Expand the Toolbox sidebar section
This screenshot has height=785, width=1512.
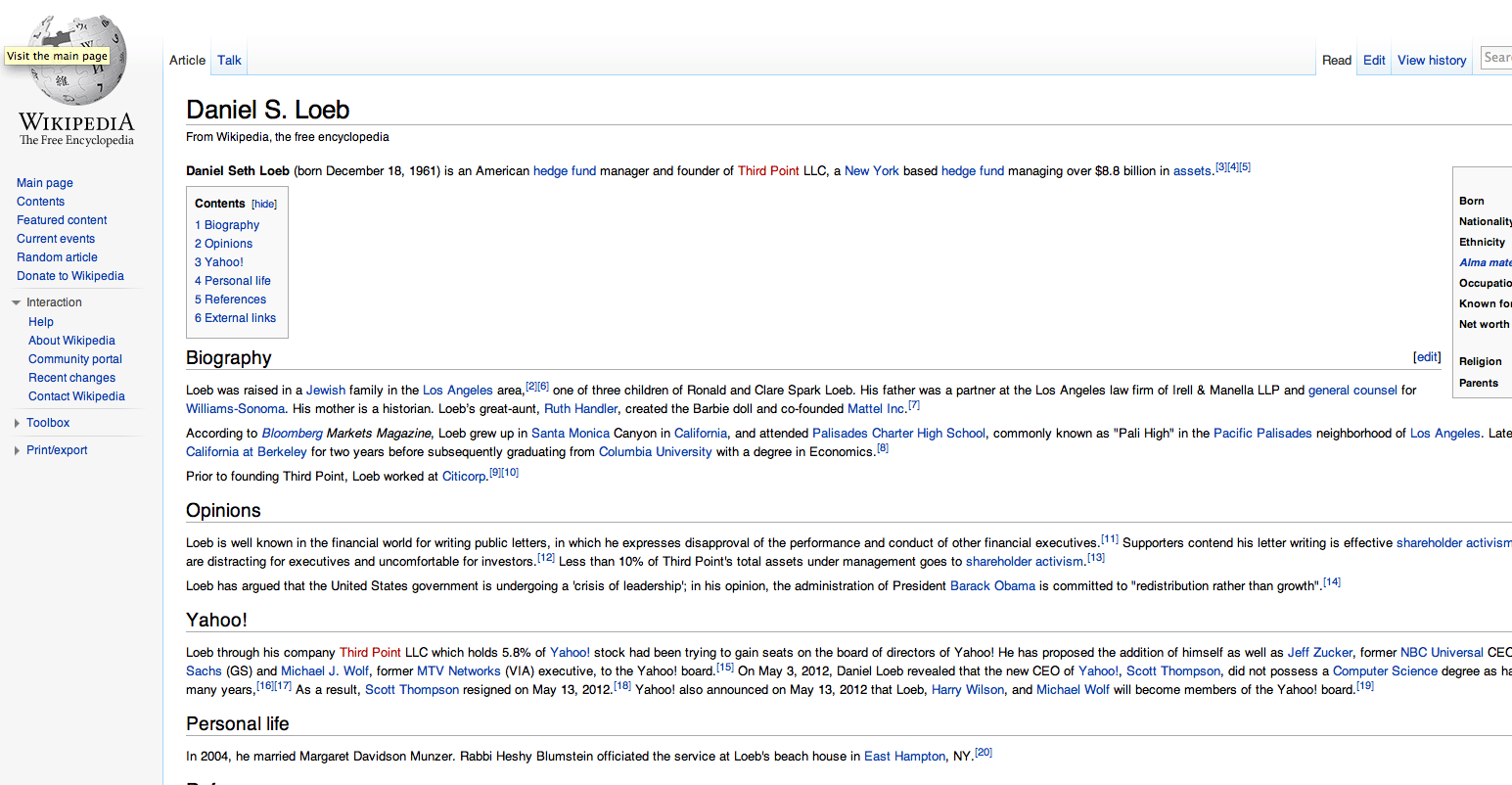[48, 423]
